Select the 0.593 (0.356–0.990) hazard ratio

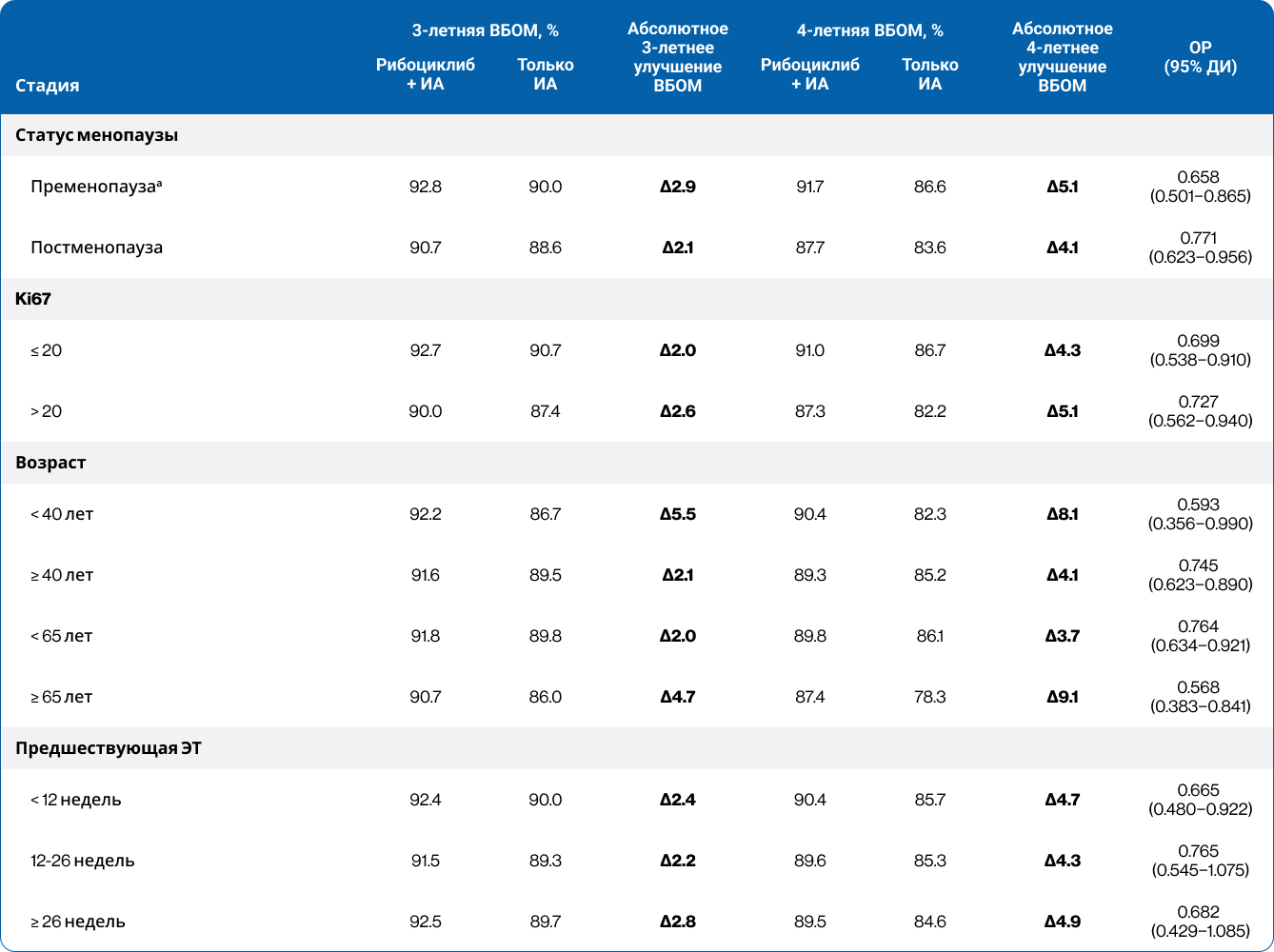tap(1200, 514)
